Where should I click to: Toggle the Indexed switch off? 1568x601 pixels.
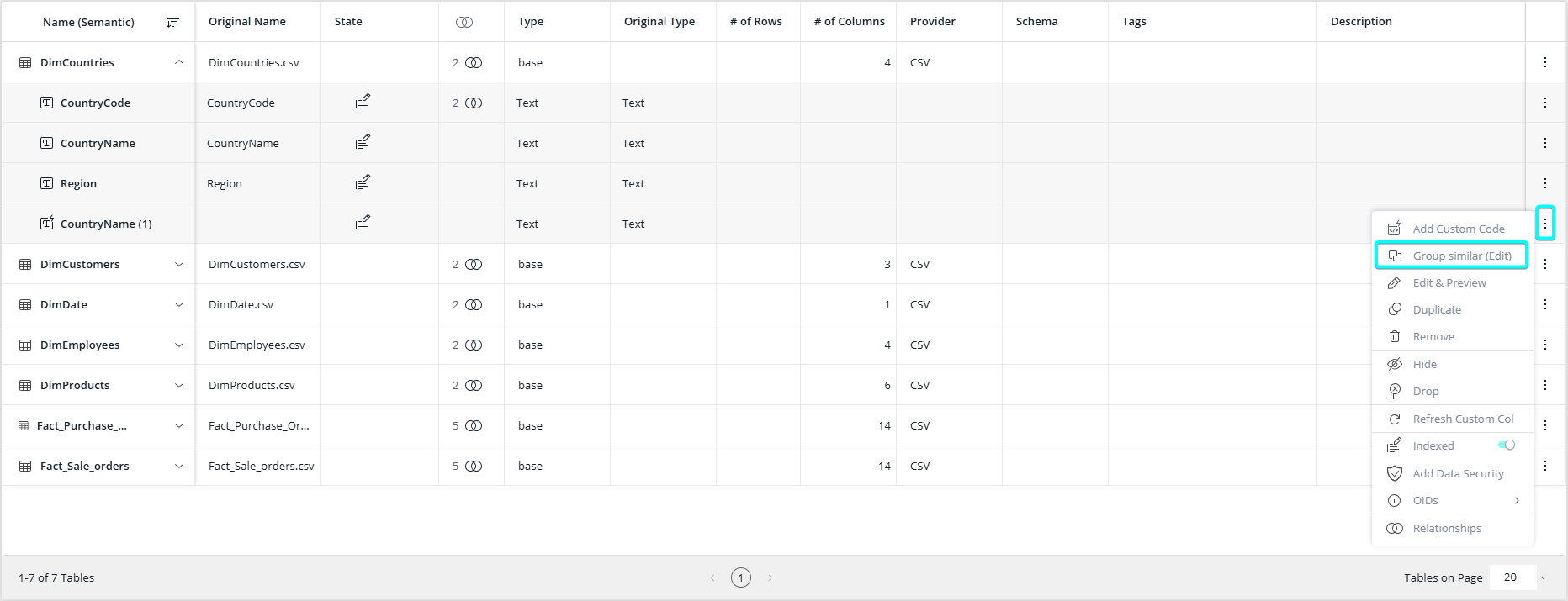[x=1507, y=445]
